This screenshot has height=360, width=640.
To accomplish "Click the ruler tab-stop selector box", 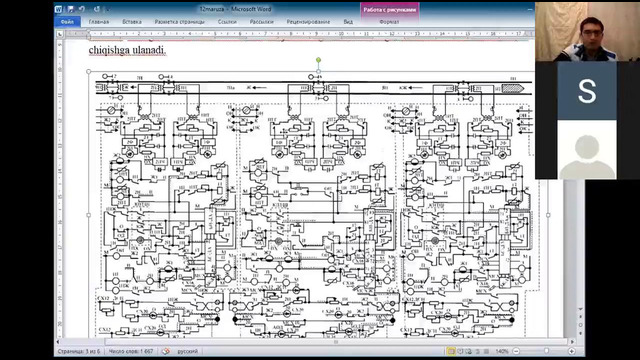I will click(60, 34).
